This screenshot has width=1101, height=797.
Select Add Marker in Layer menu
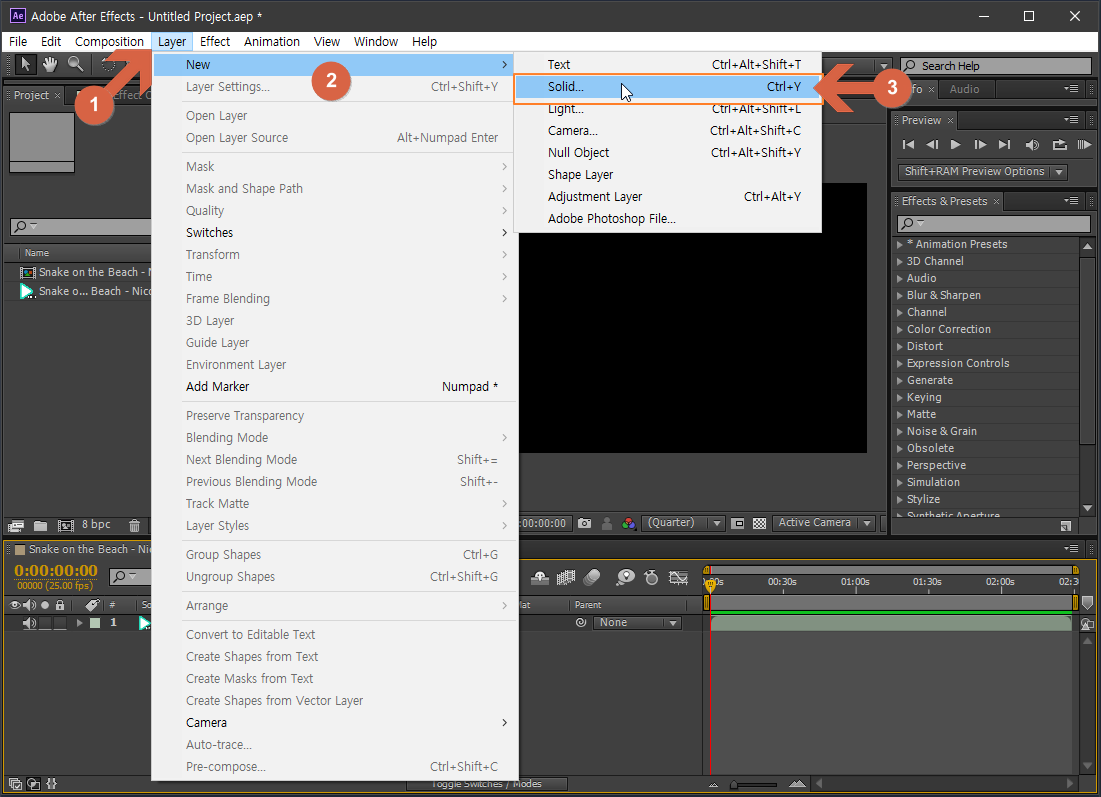coord(336,387)
